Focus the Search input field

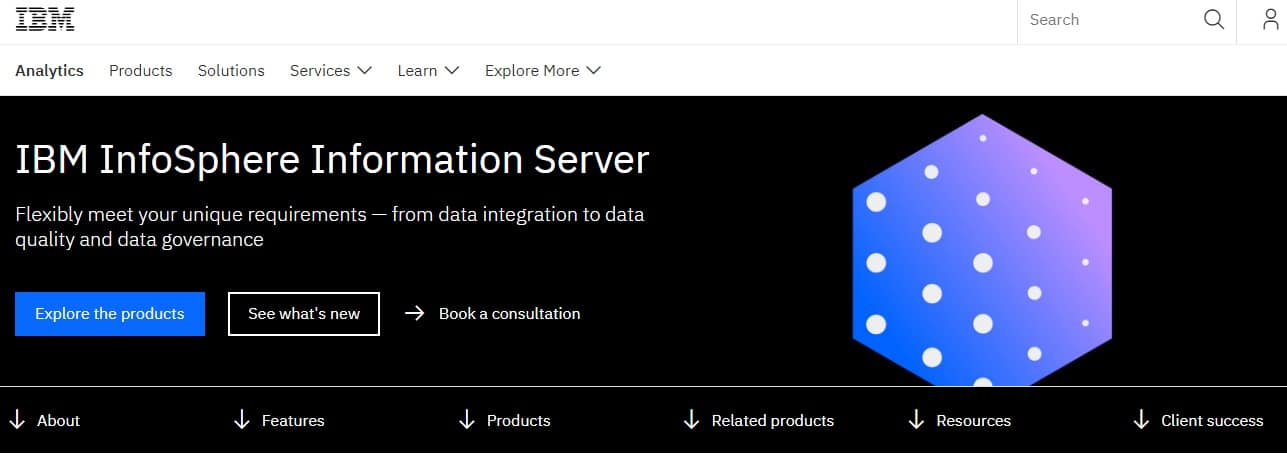pyautogui.click(x=1110, y=20)
